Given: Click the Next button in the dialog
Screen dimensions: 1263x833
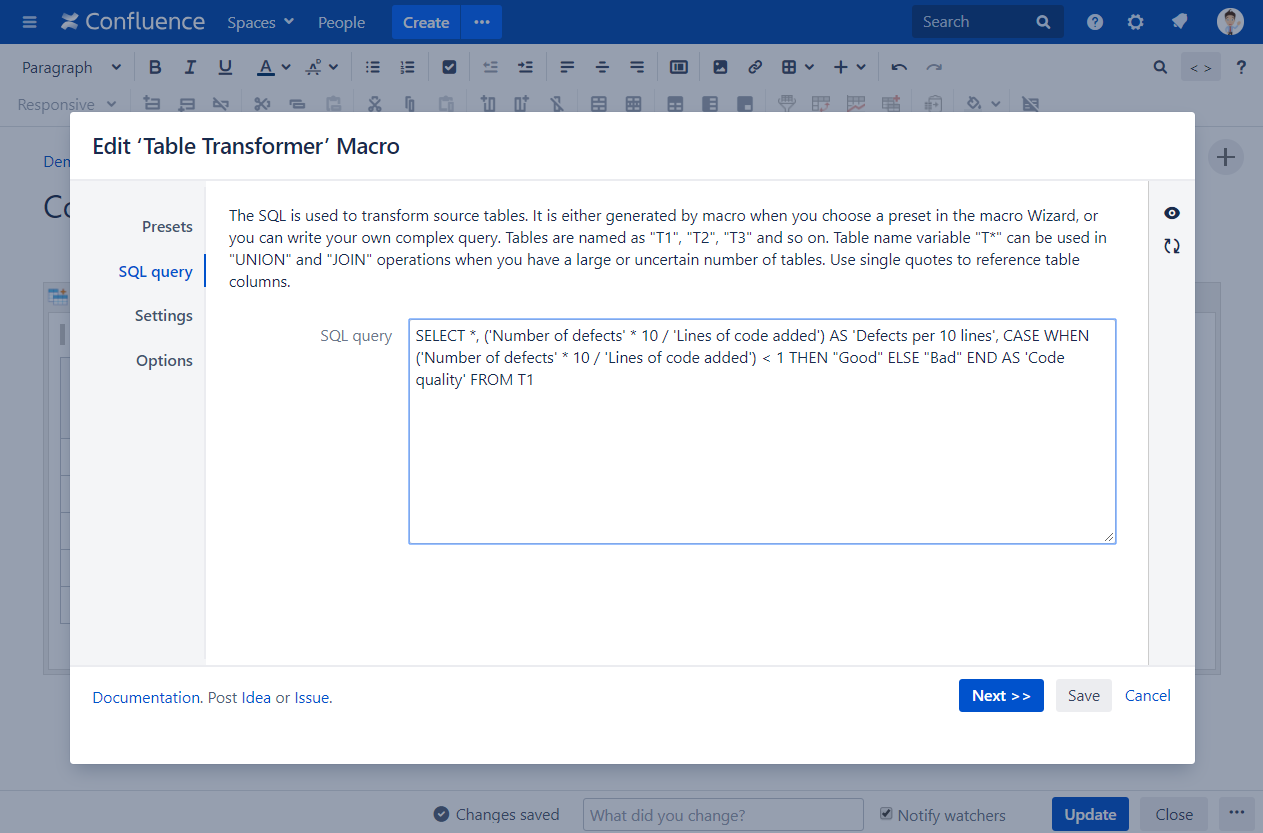Looking at the screenshot, I should (x=1001, y=695).
